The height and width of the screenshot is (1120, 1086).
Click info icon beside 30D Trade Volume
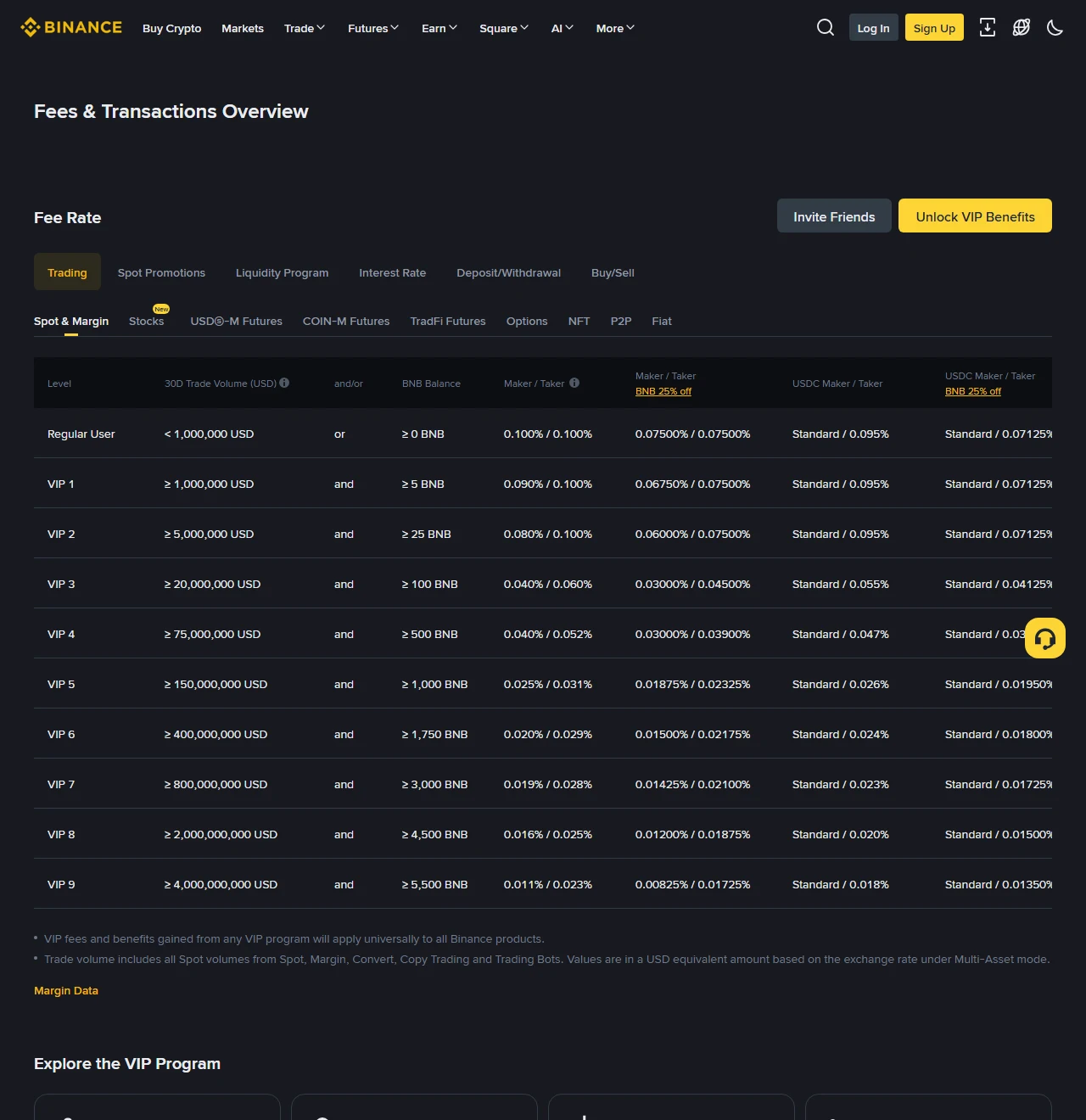284,383
